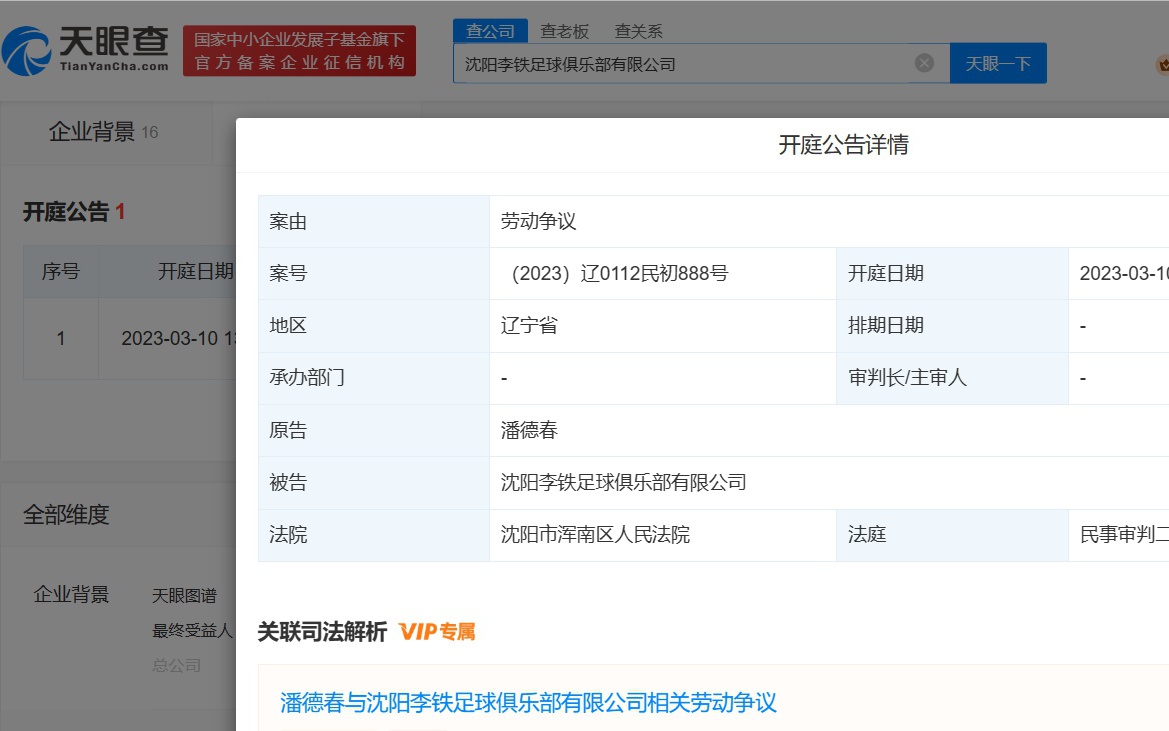Click the 天眼图谱 link
Image resolution: width=1169 pixels, height=731 pixels.
(x=184, y=595)
